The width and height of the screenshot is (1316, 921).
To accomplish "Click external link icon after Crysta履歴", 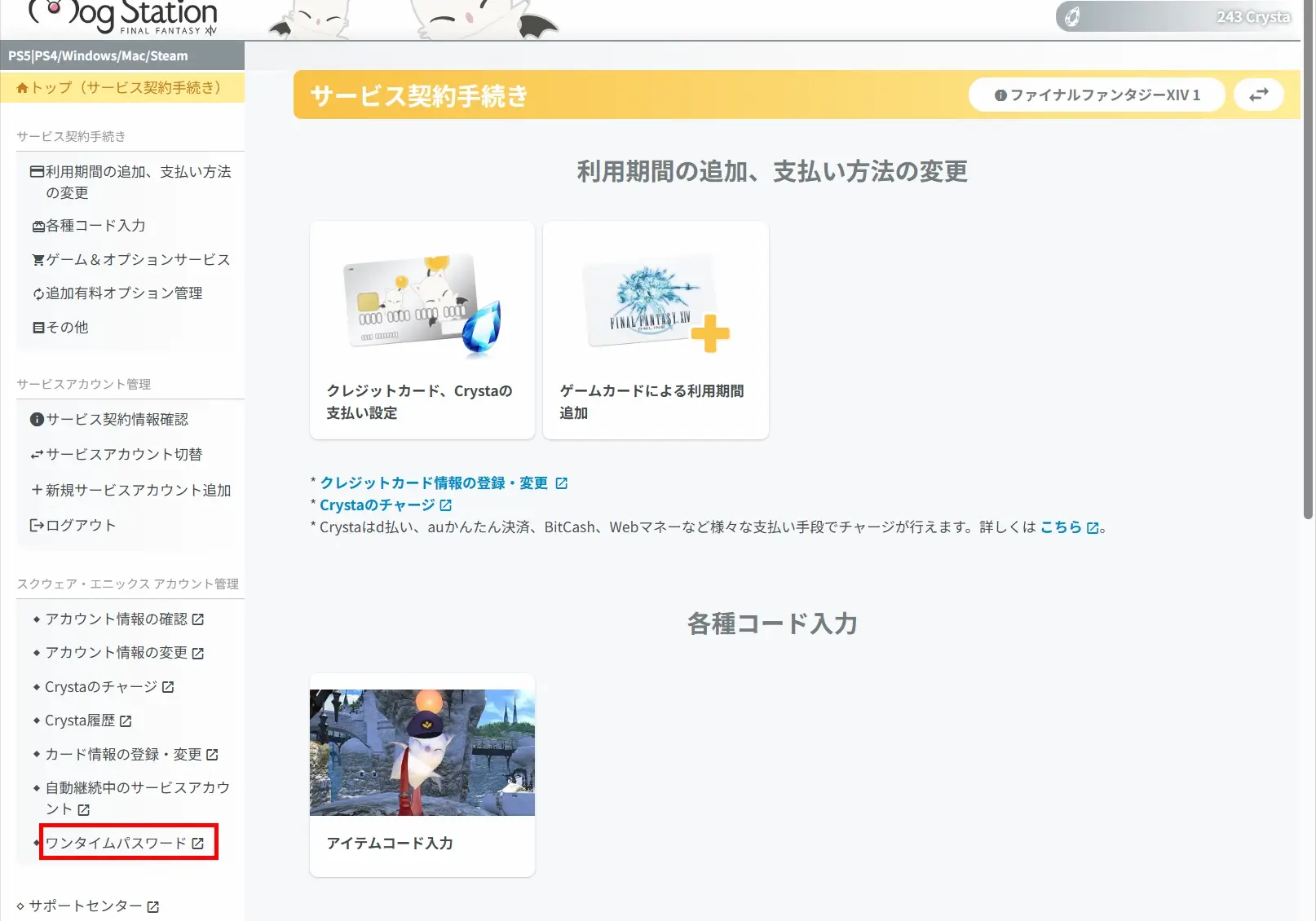I will 126,721.
